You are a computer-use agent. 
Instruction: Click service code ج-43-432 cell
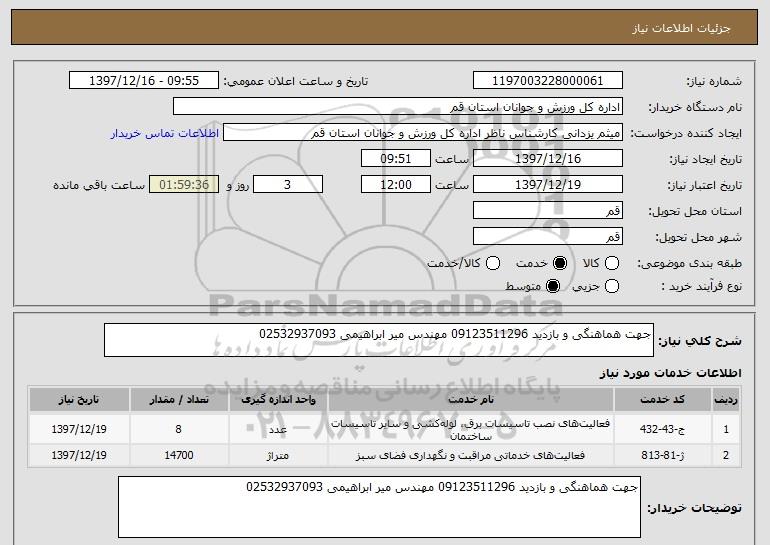click(662, 429)
